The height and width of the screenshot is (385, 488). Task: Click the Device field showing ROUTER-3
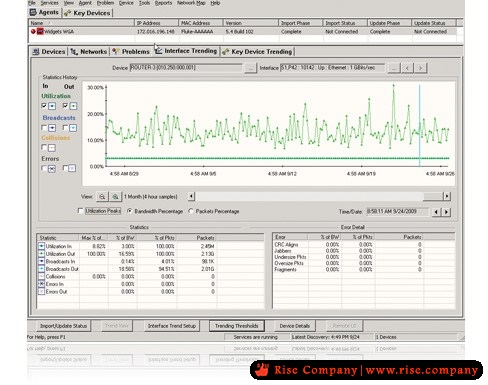coord(186,68)
